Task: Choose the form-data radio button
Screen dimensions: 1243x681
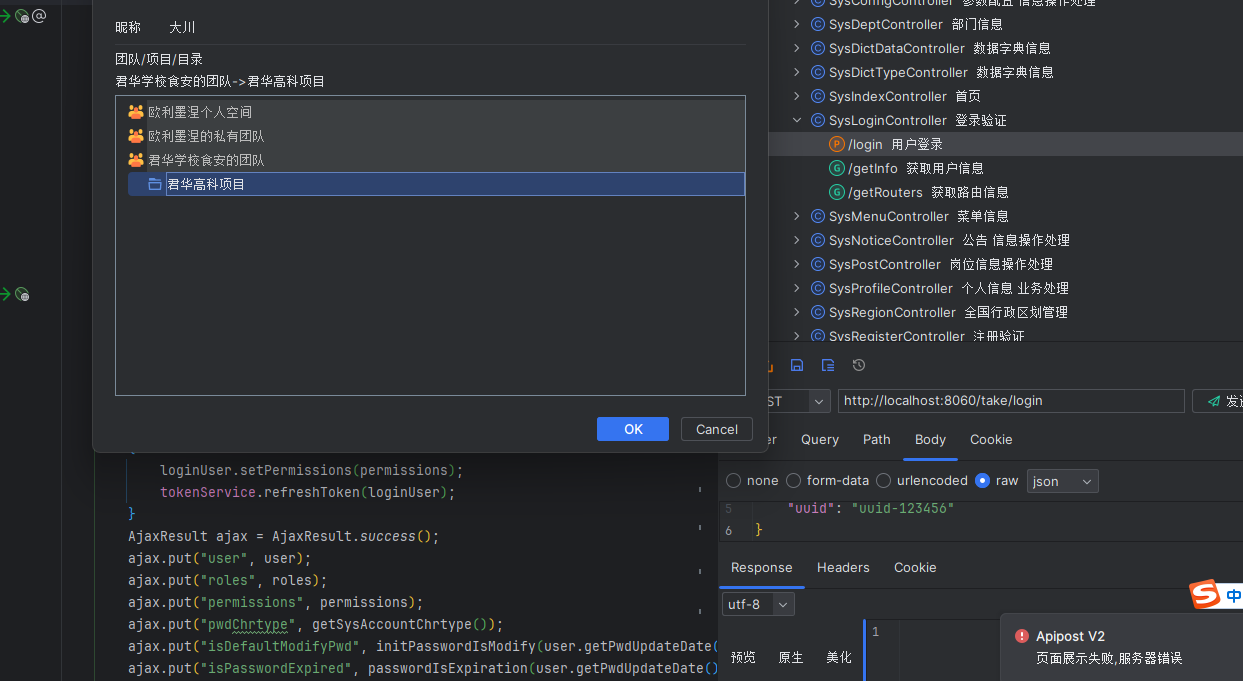Action: [794, 481]
